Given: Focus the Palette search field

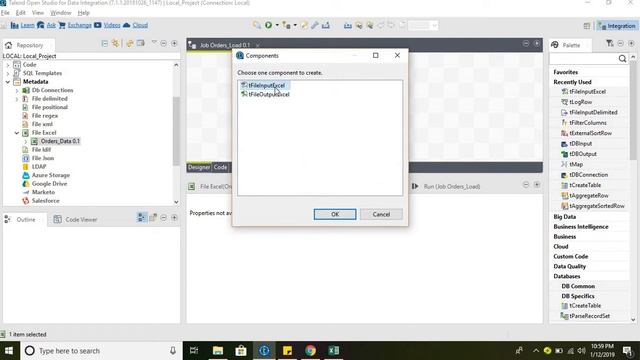Looking at the screenshot, I should 584,59.
